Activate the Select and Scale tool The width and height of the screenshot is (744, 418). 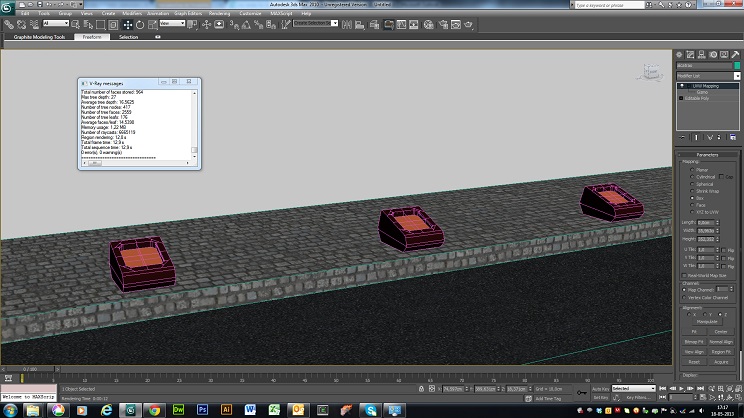pyautogui.click(x=152, y=24)
